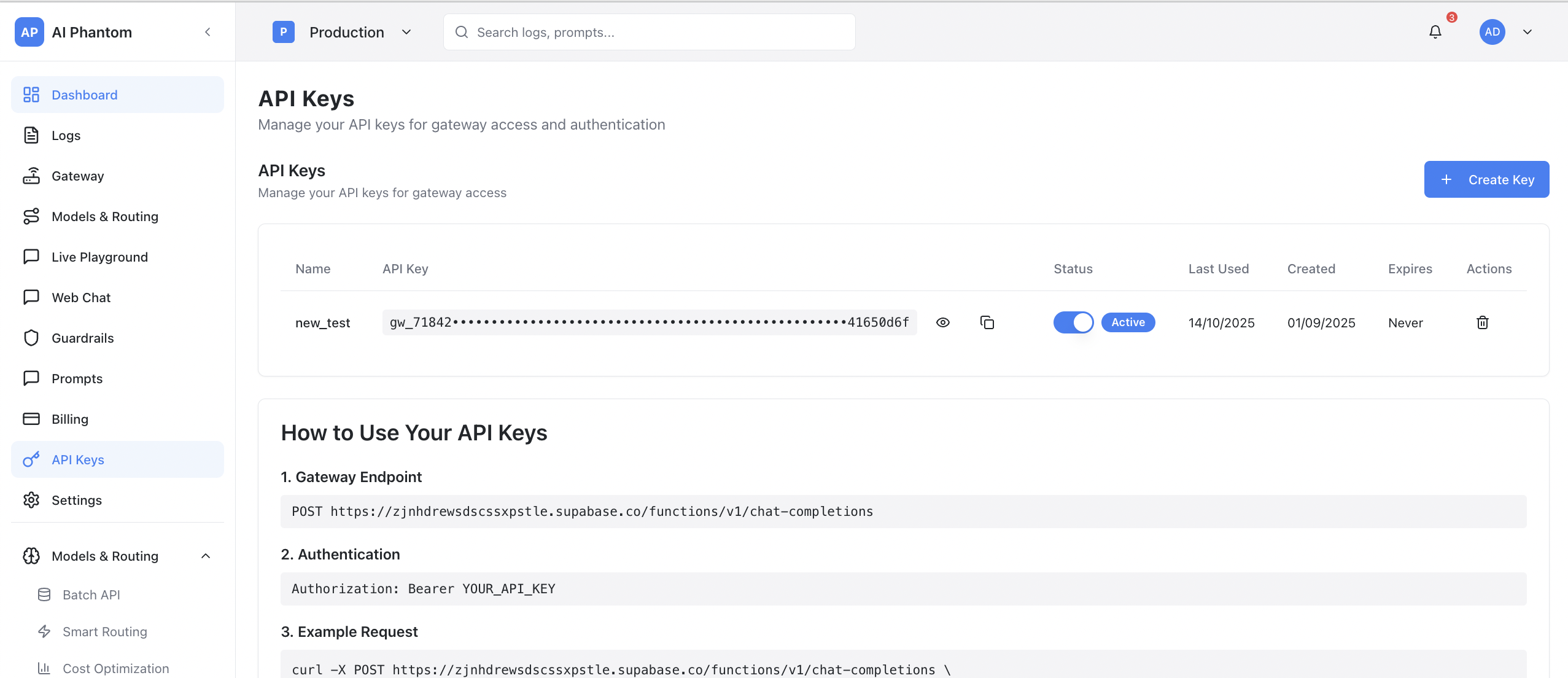Click the notification bell icon
Screen dimensions: 1568x678
click(x=1435, y=32)
